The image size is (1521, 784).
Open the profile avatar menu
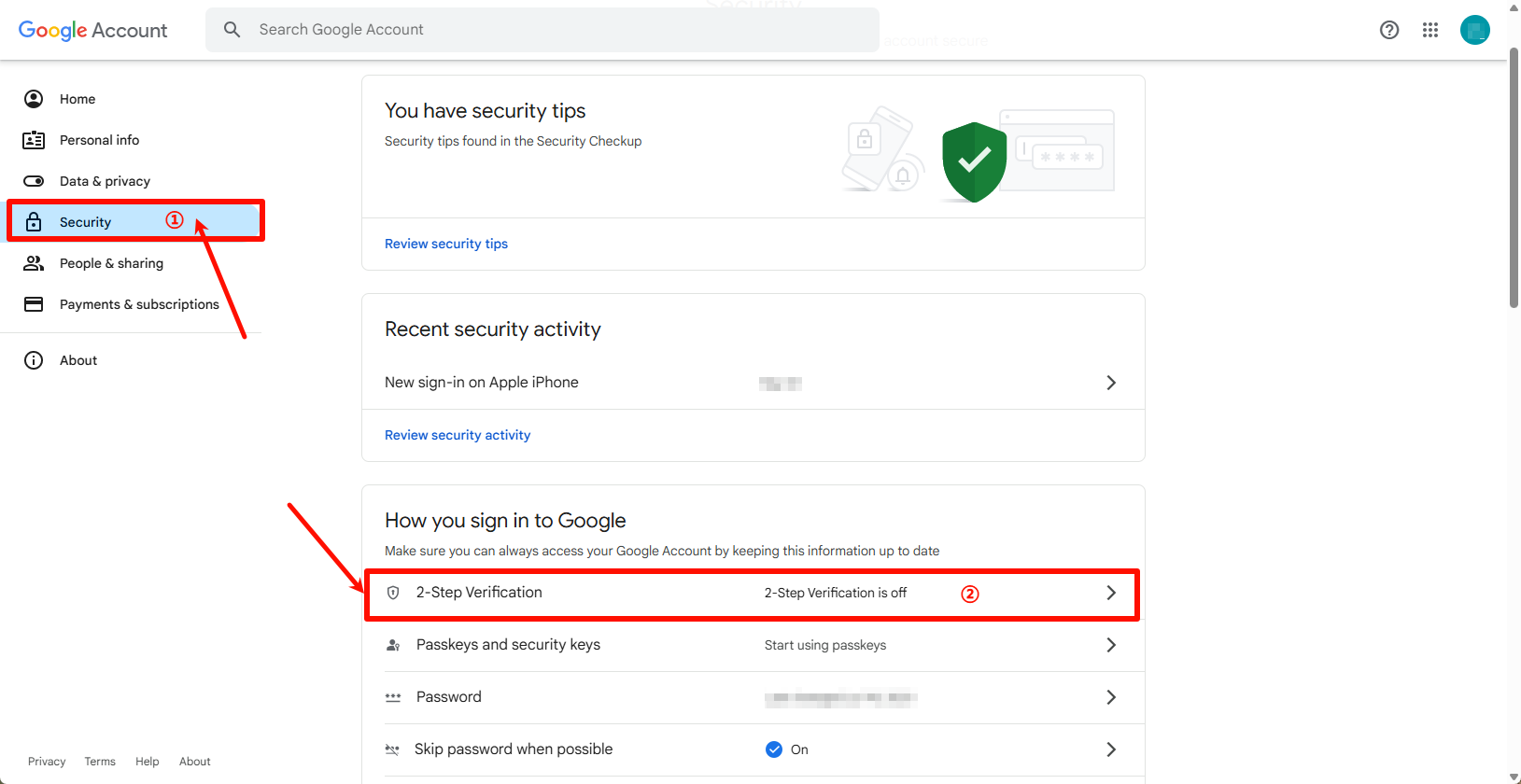pos(1475,30)
